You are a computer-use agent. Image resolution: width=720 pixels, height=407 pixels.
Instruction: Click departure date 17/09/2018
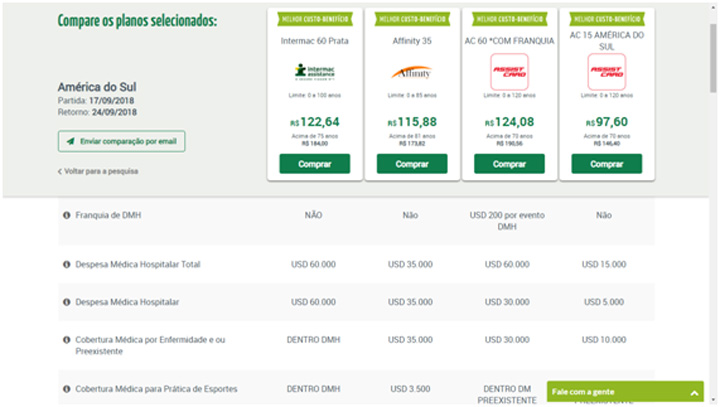pos(112,101)
